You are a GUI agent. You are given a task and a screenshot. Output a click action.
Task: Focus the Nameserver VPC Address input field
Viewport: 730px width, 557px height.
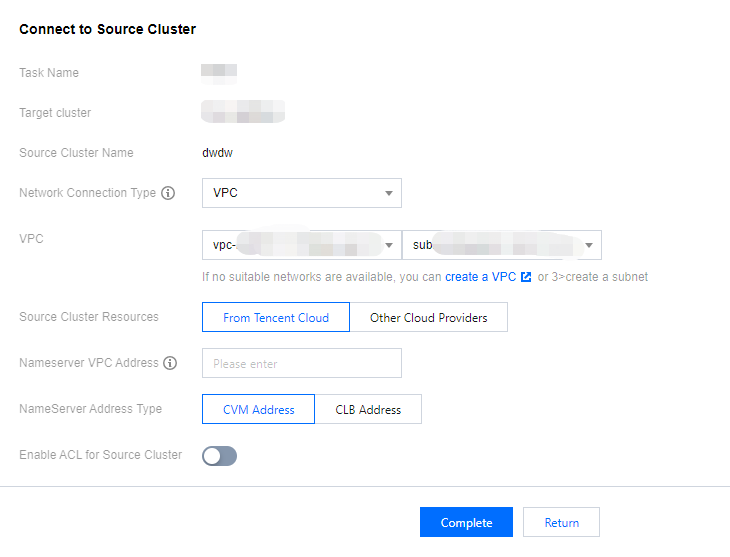tap(301, 363)
